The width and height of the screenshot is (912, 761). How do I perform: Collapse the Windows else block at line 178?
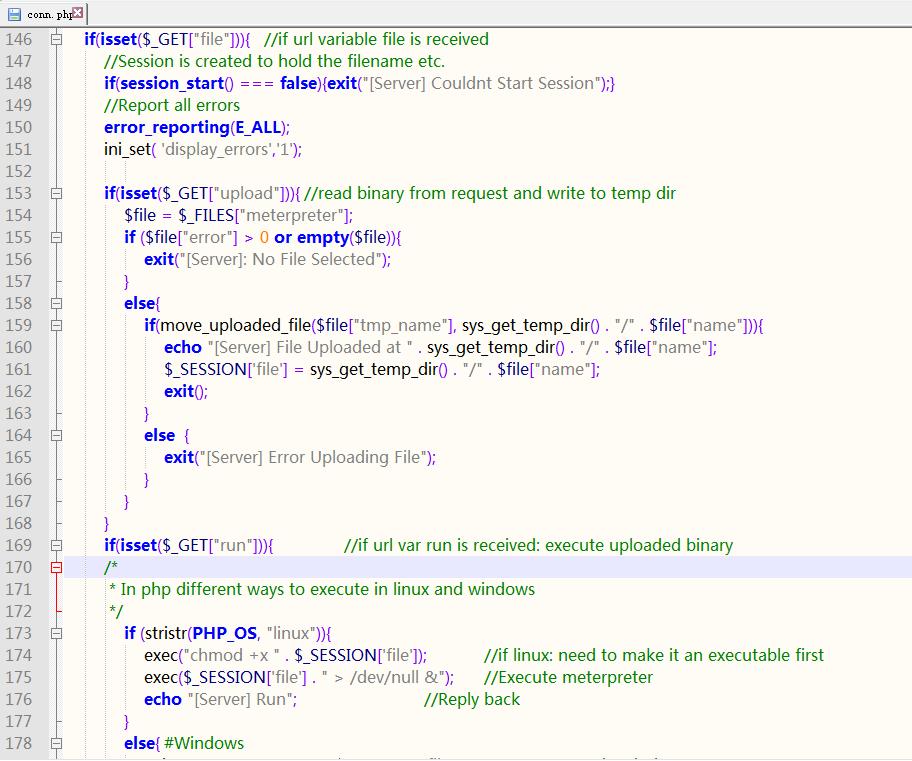(x=56, y=744)
